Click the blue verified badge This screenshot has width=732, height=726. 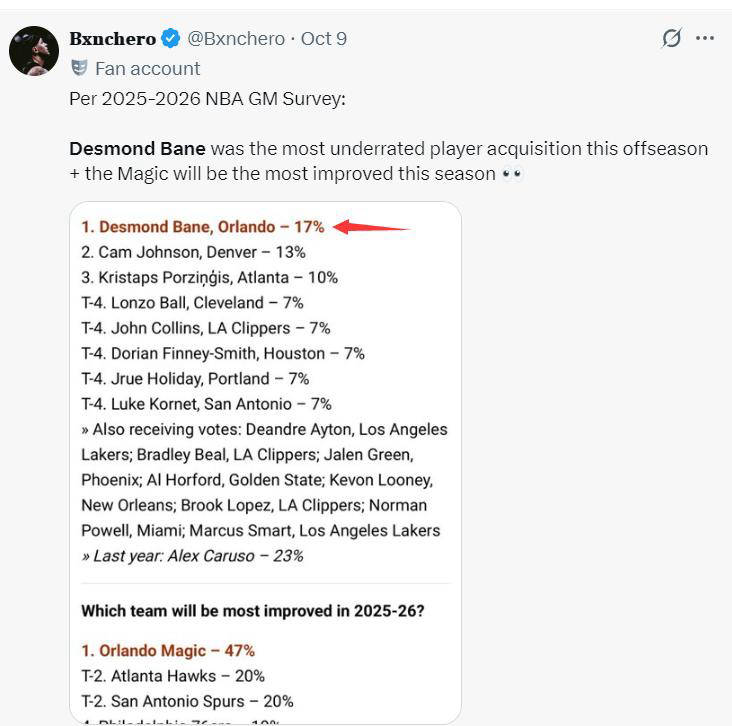171,39
